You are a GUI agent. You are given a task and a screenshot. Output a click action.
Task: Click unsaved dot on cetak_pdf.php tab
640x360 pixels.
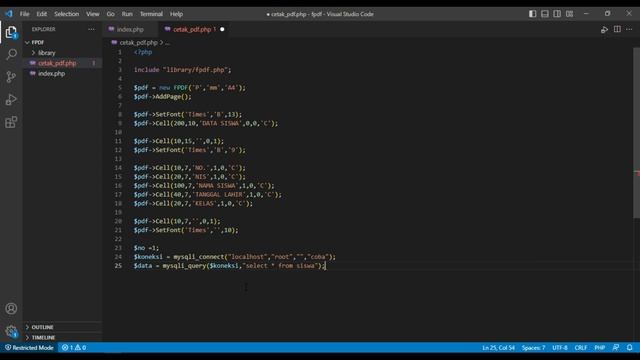pos(222,29)
